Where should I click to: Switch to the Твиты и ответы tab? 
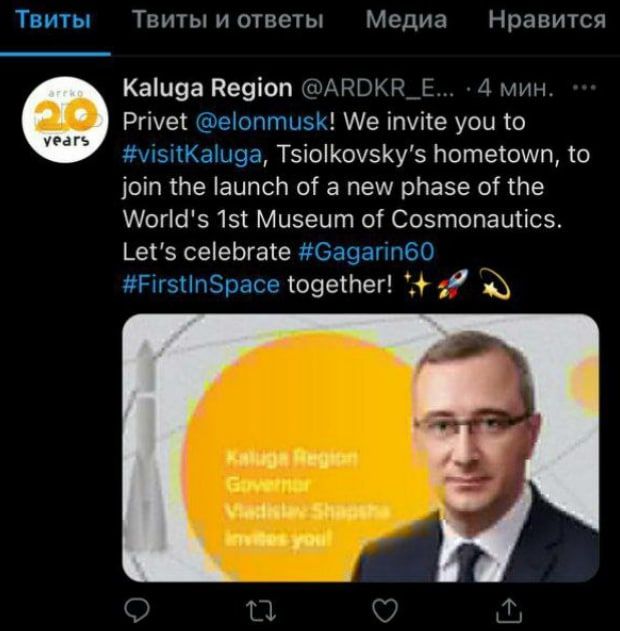tap(228, 19)
